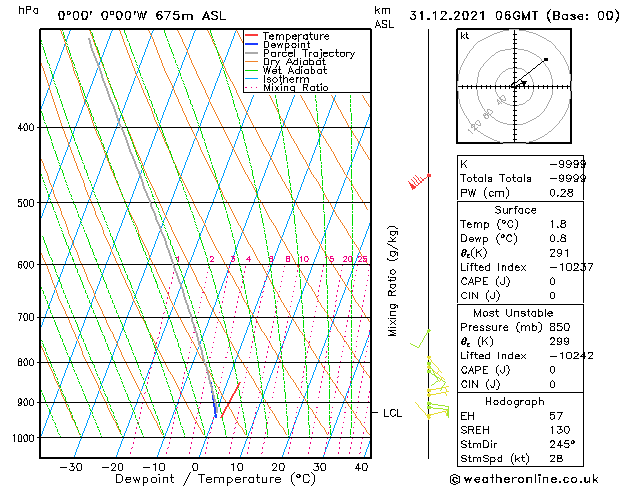Click the 800 hPa pressure label
The height and width of the screenshot is (486, 629).
(26, 362)
